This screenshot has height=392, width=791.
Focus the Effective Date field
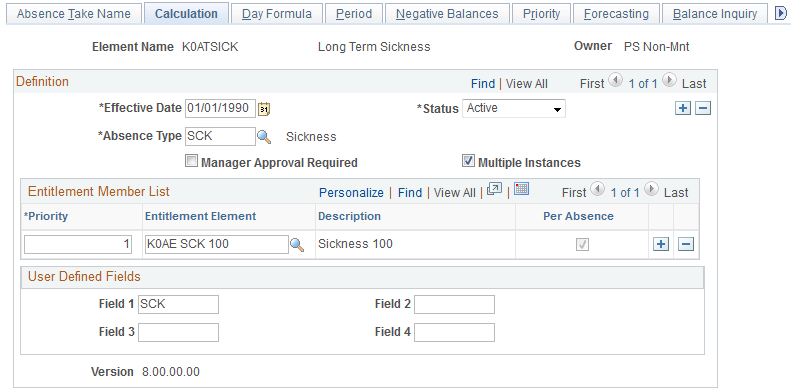(x=221, y=108)
